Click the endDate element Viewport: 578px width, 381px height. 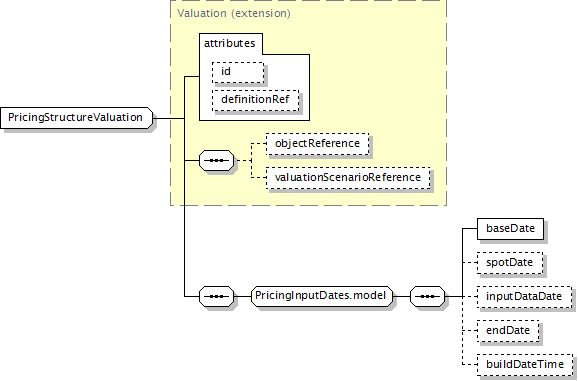(508, 331)
